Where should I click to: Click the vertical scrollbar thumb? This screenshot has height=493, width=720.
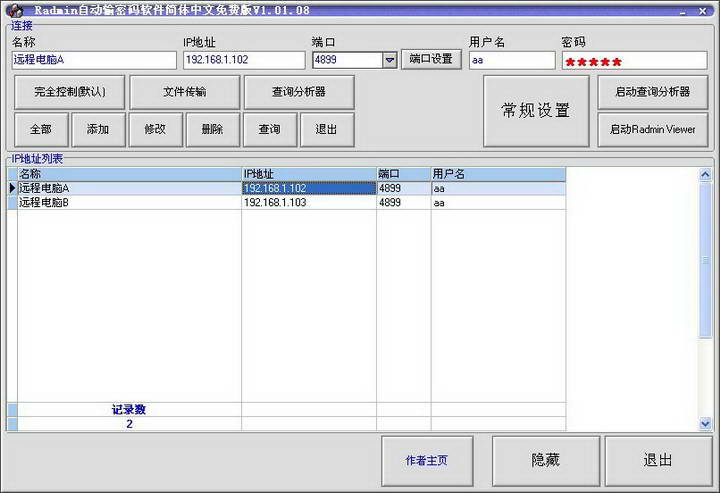pyautogui.click(x=705, y=260)
